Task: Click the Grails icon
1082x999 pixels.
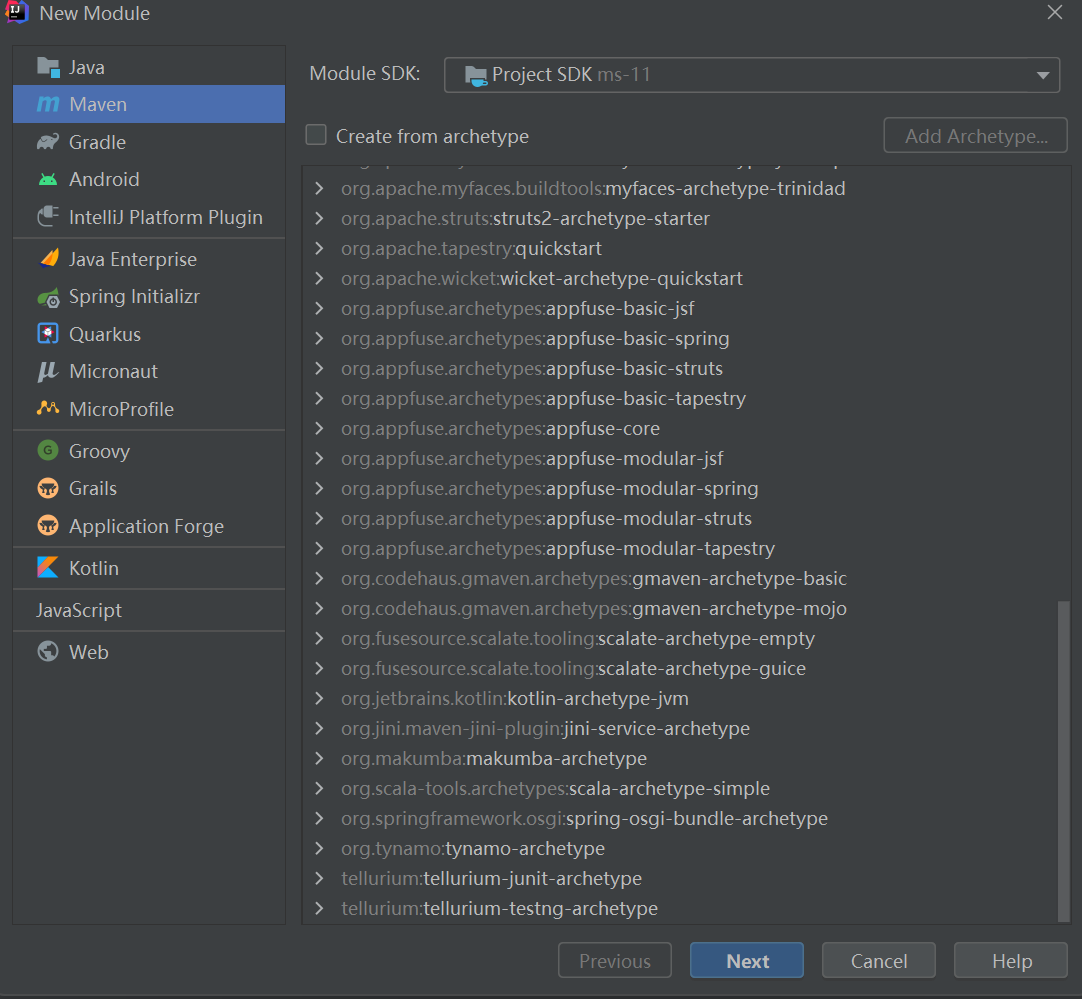Action: (x=48, y=488)
